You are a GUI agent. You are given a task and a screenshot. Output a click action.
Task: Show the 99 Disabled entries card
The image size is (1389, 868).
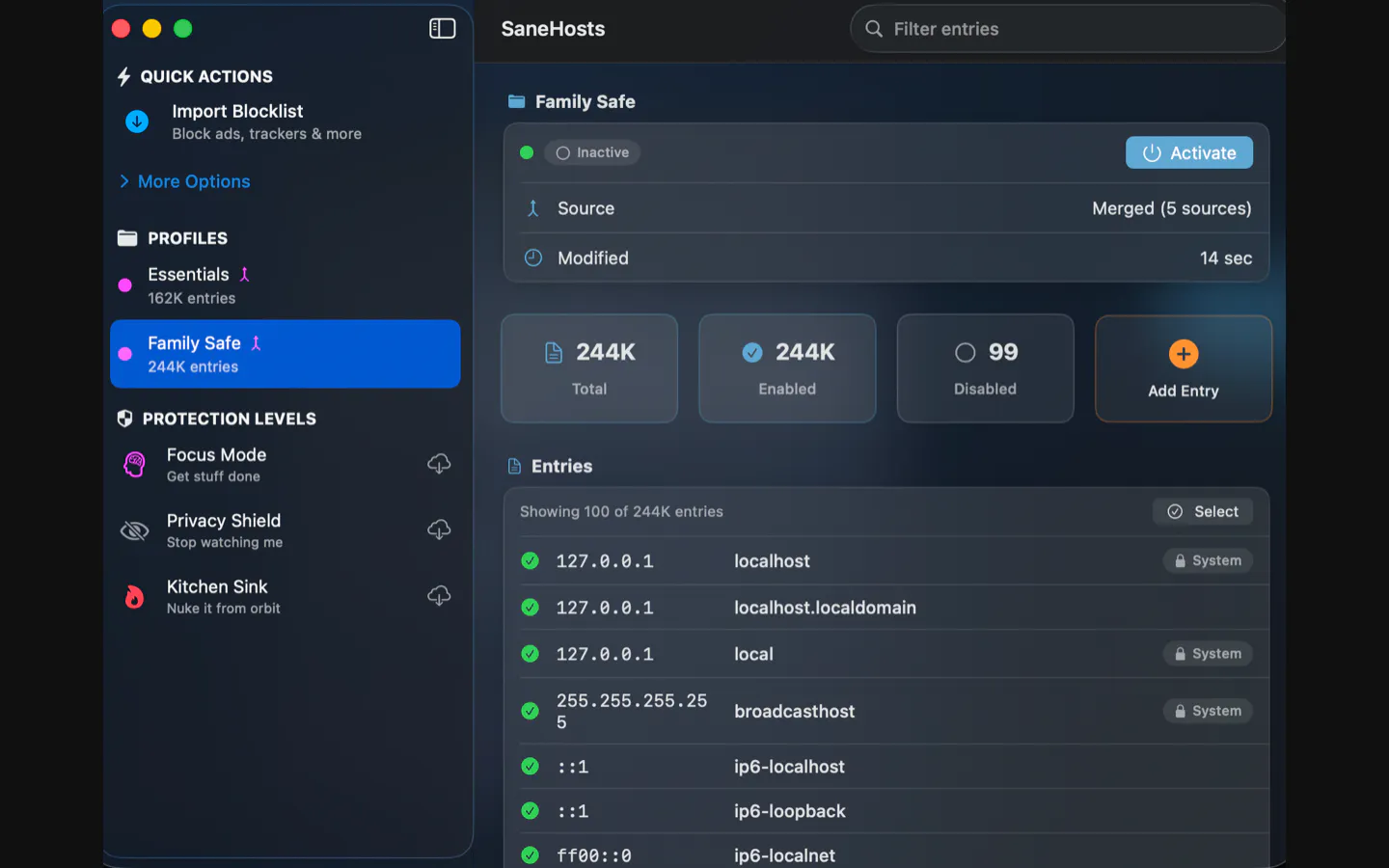(985, 368)
